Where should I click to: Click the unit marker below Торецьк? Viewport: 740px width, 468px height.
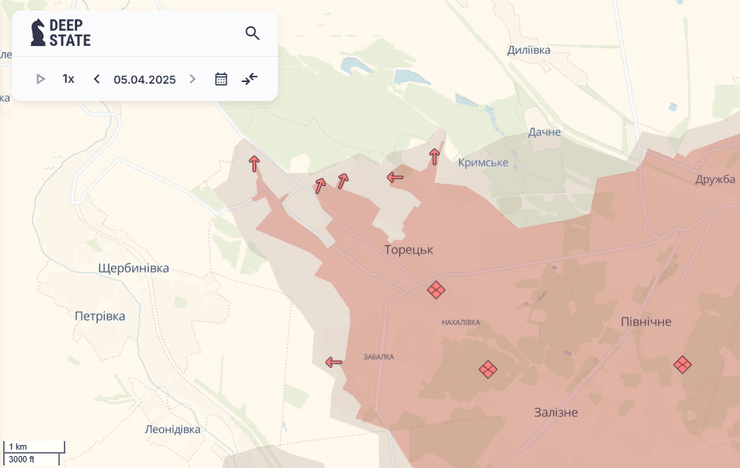point(436,290)
